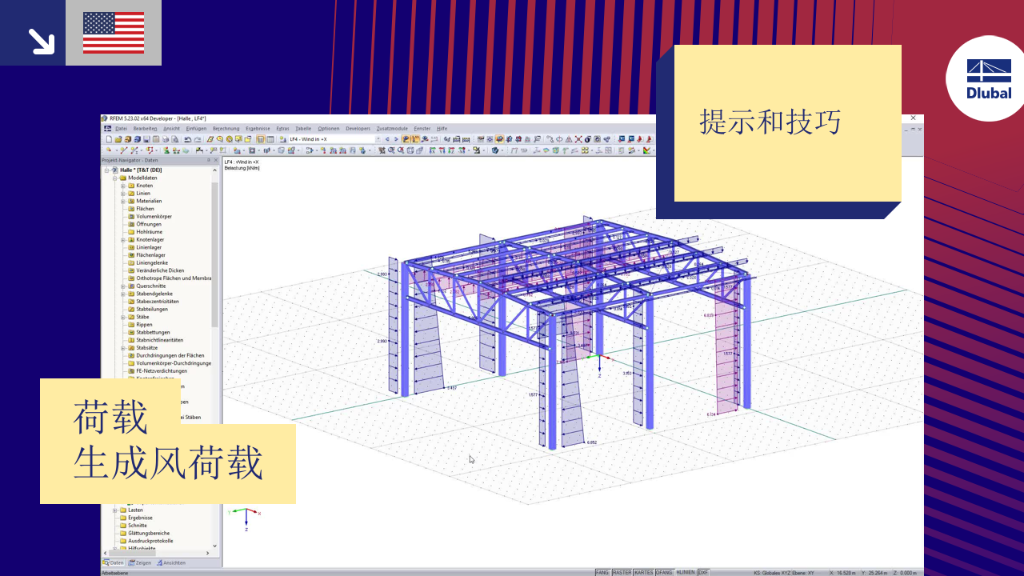The height and width of the screenshot is (576, 1024).
Task: Click the Save icon in the toolbar
Action: tap(146, 139)
